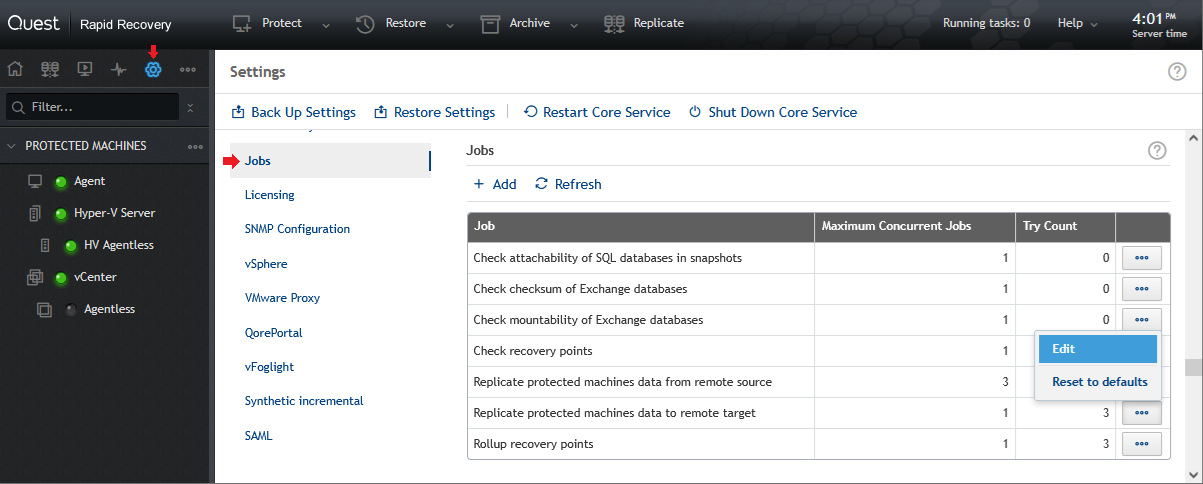The image size is (1203, 484).
Task: Open actions for Check checksum of Exchange row
Action: click(x=1142, y=289)
